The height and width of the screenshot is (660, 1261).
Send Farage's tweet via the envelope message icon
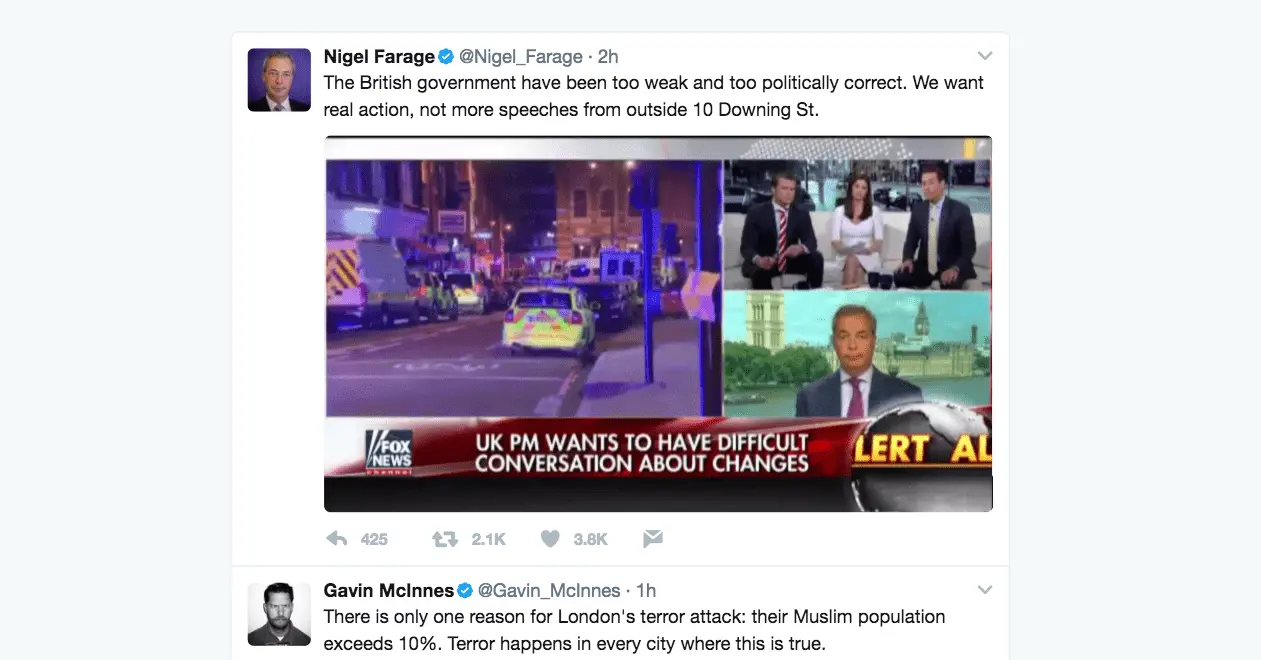tap(653, 539)
